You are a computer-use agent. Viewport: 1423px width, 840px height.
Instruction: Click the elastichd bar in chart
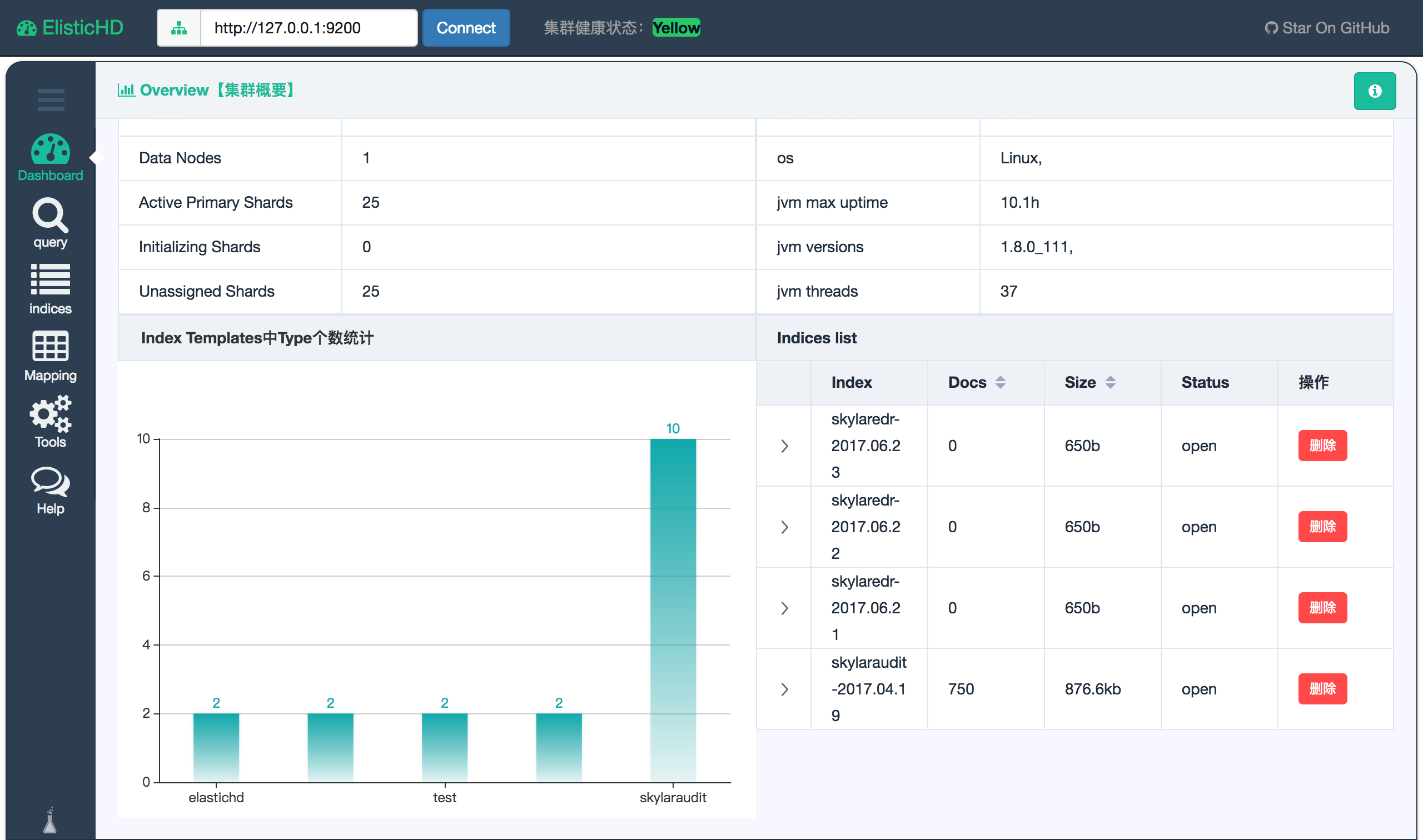[216, 747]
